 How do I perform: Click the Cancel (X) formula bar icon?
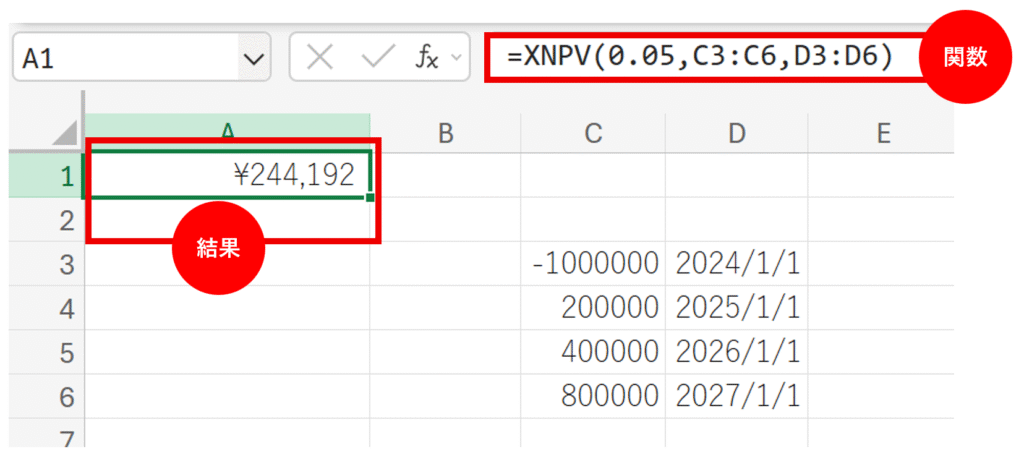(x=320, y=59)
